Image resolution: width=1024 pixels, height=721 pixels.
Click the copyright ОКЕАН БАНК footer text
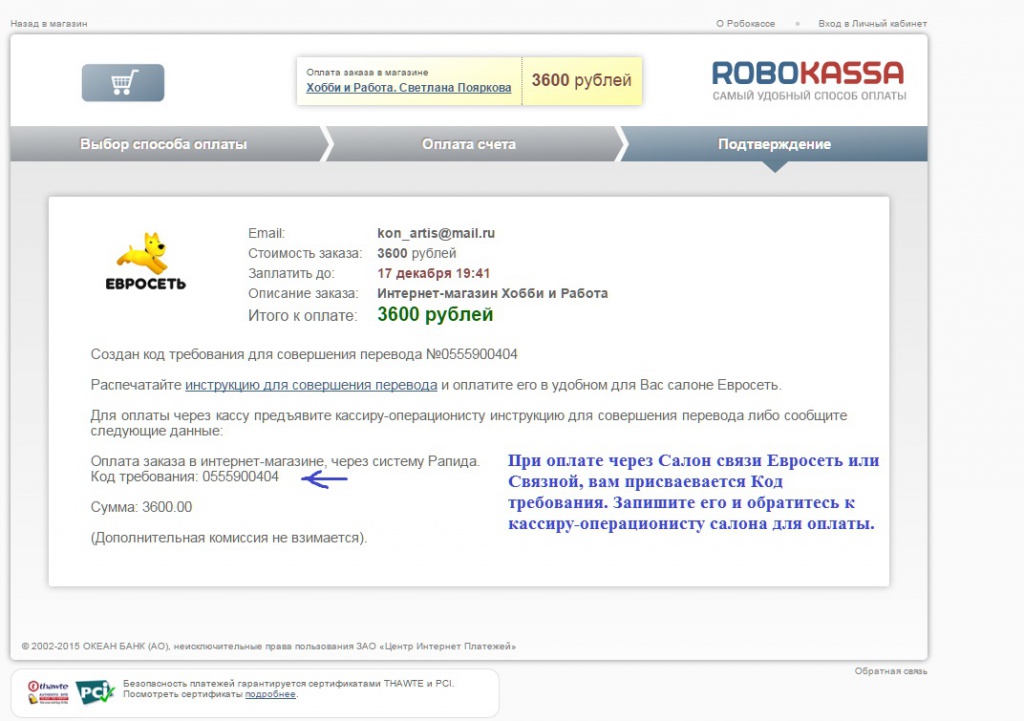coord(268,647)
